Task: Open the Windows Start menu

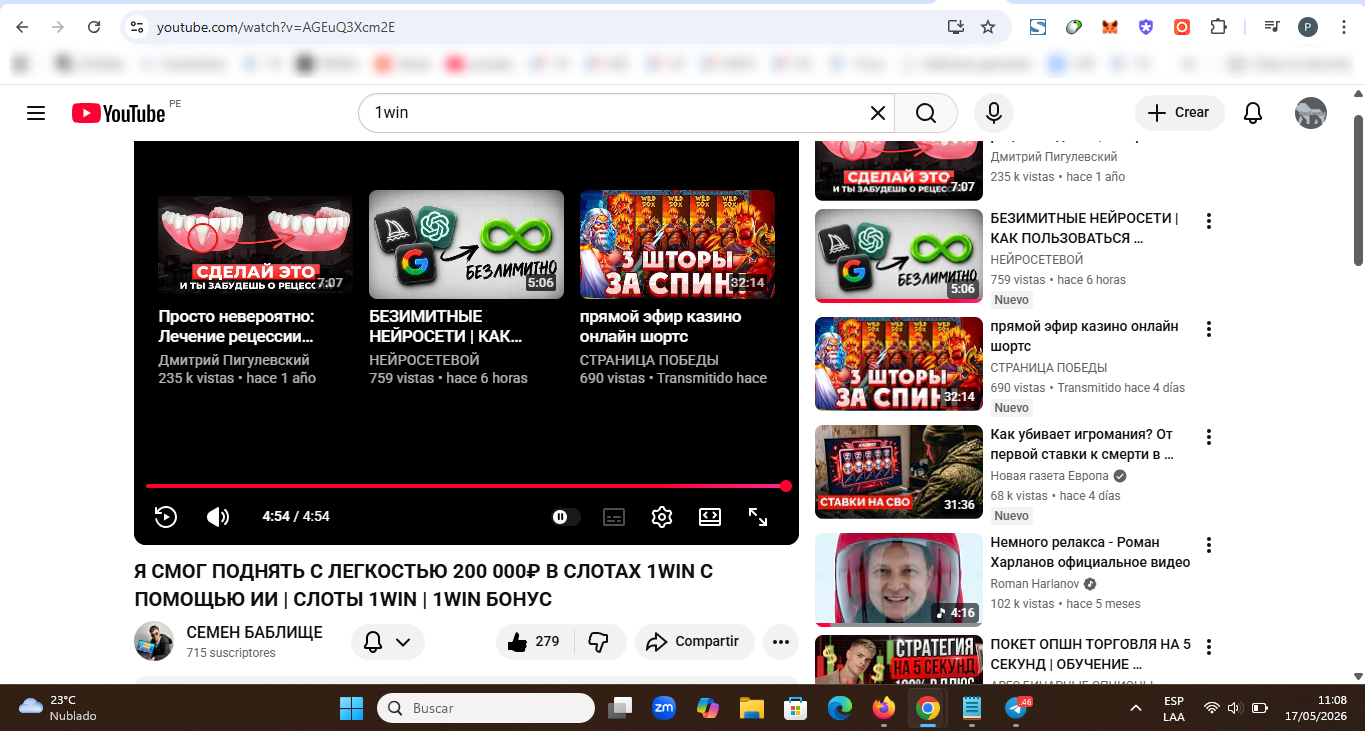Action: click(352, 708)
